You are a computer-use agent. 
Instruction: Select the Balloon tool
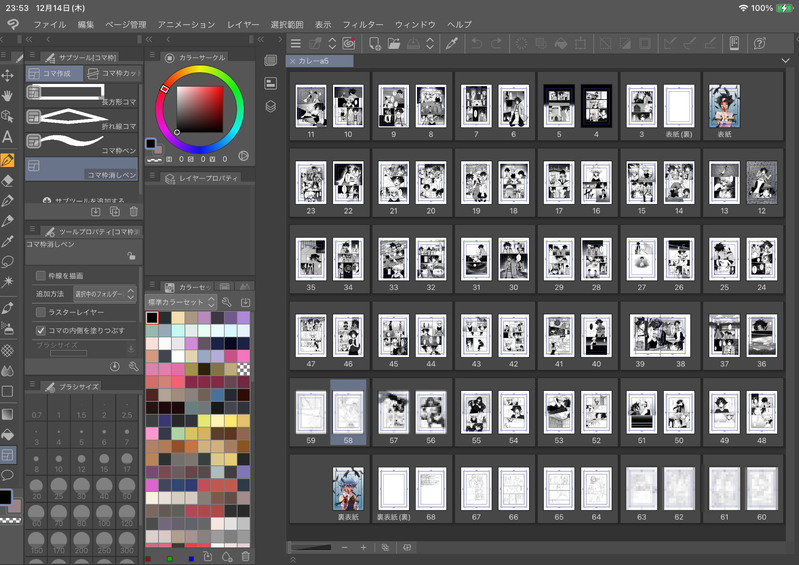pos(7,475)
